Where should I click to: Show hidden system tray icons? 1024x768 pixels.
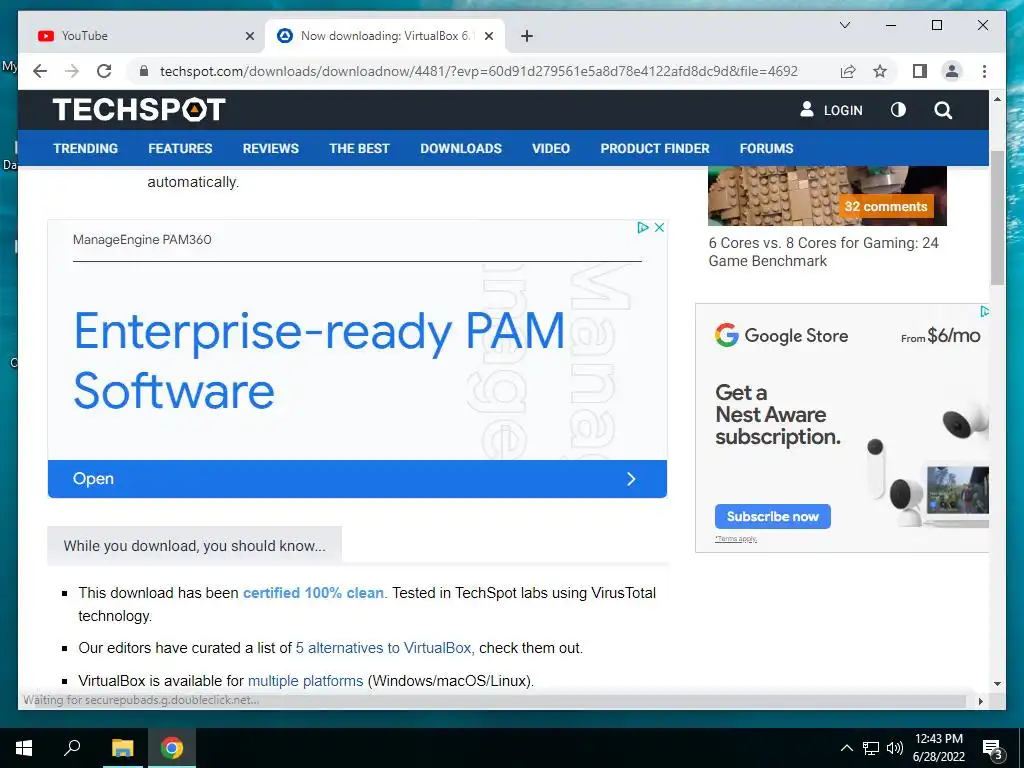pos(846,748)
